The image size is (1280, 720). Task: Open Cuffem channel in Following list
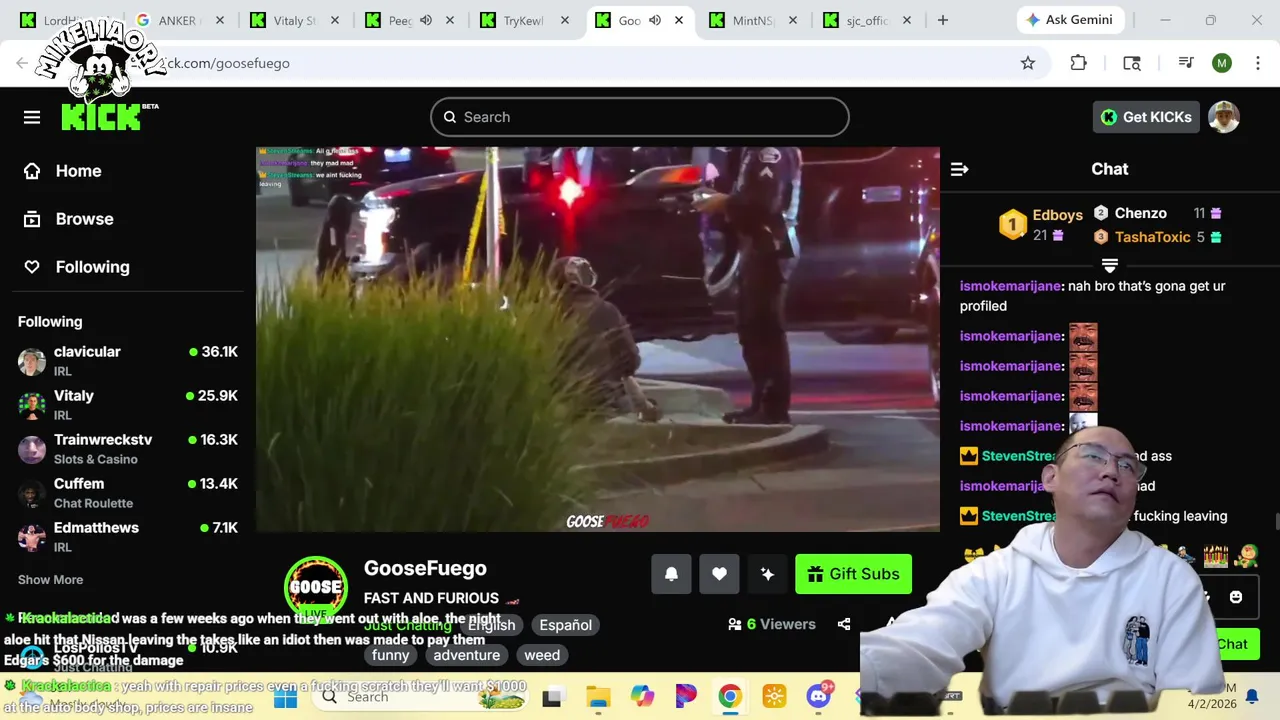[128, 493]
